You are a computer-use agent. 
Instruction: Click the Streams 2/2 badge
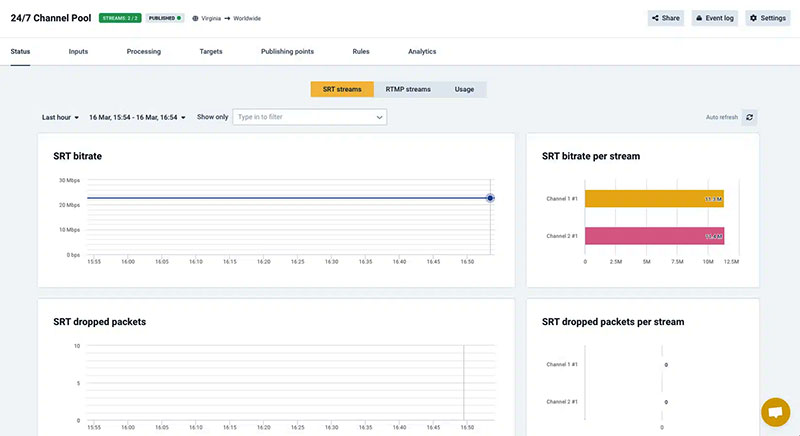click(120, 18)
